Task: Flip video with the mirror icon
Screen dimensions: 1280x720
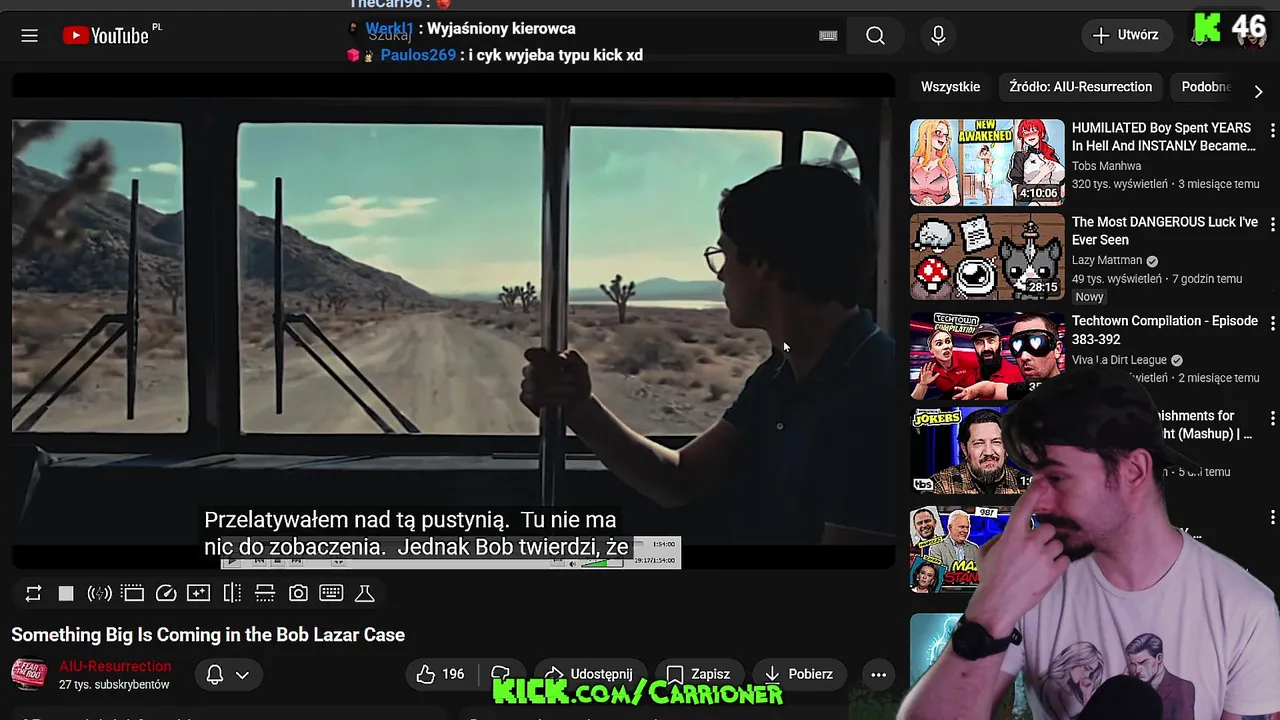Action: [x=232, y=593]
